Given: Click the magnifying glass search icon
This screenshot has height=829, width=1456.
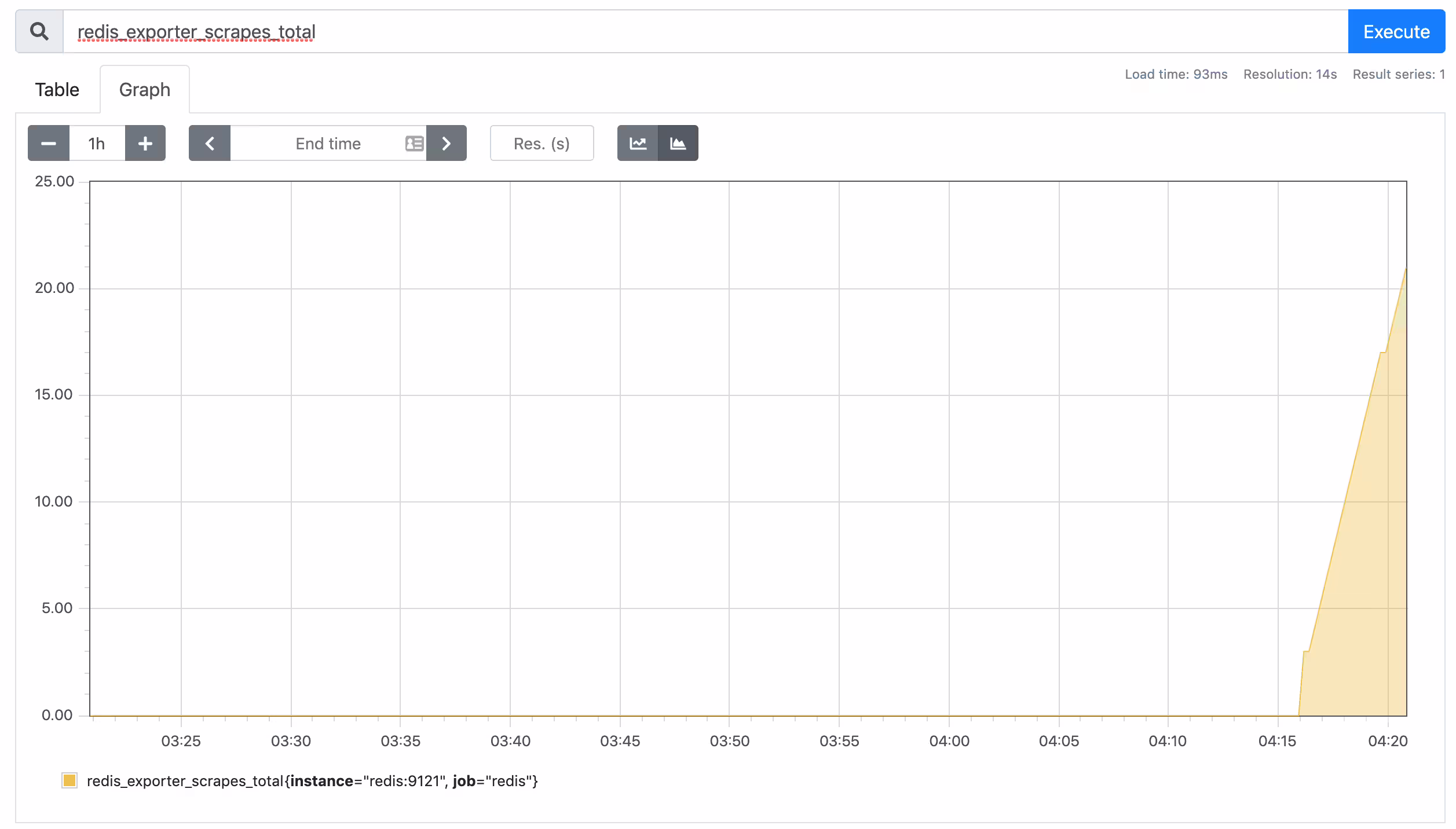Looking at the screenshot, I should (x=39, y=31).
